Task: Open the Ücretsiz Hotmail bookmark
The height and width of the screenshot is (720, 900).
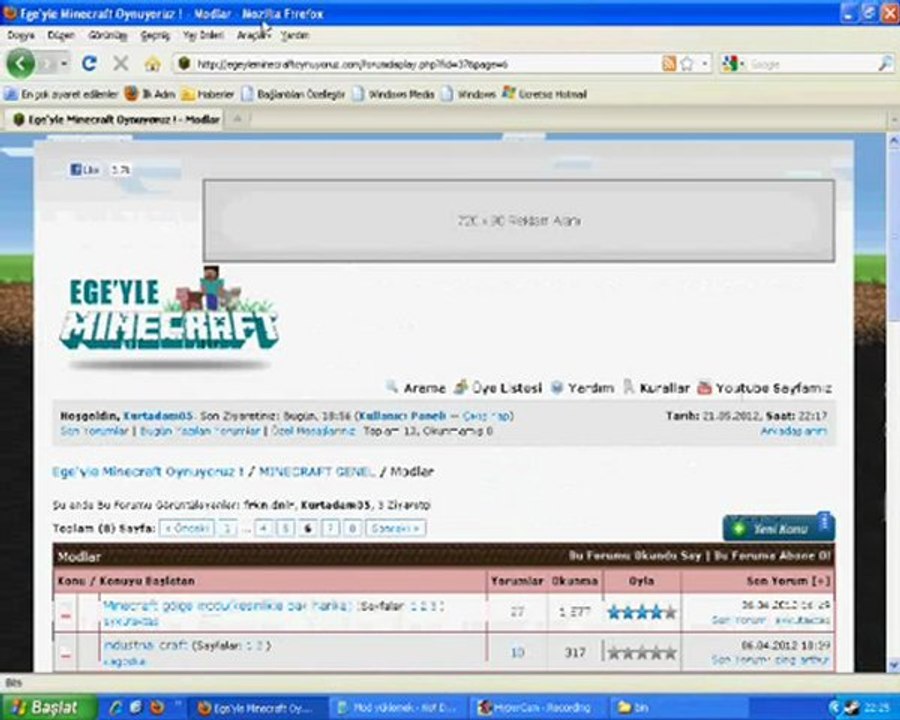Action: pyautogui.click(x=545, y=94)
